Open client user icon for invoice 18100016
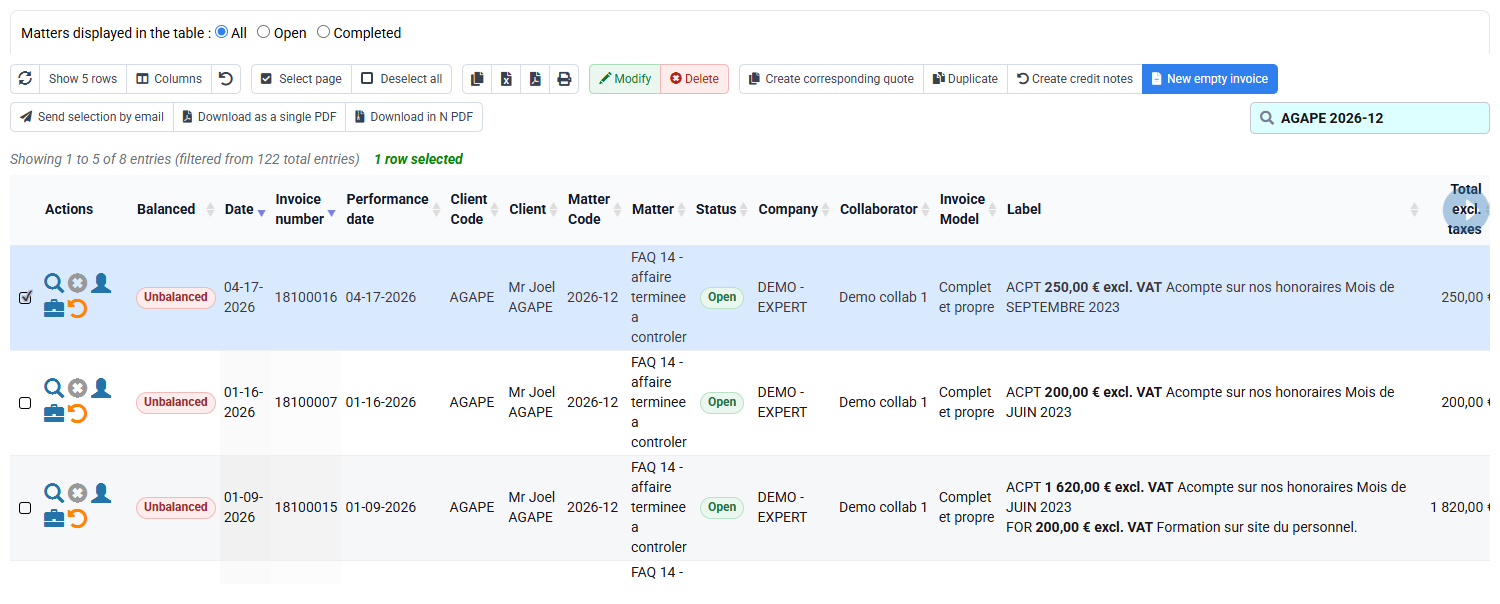The height and width of the screenshot is (604, 1500). point(101,284)
